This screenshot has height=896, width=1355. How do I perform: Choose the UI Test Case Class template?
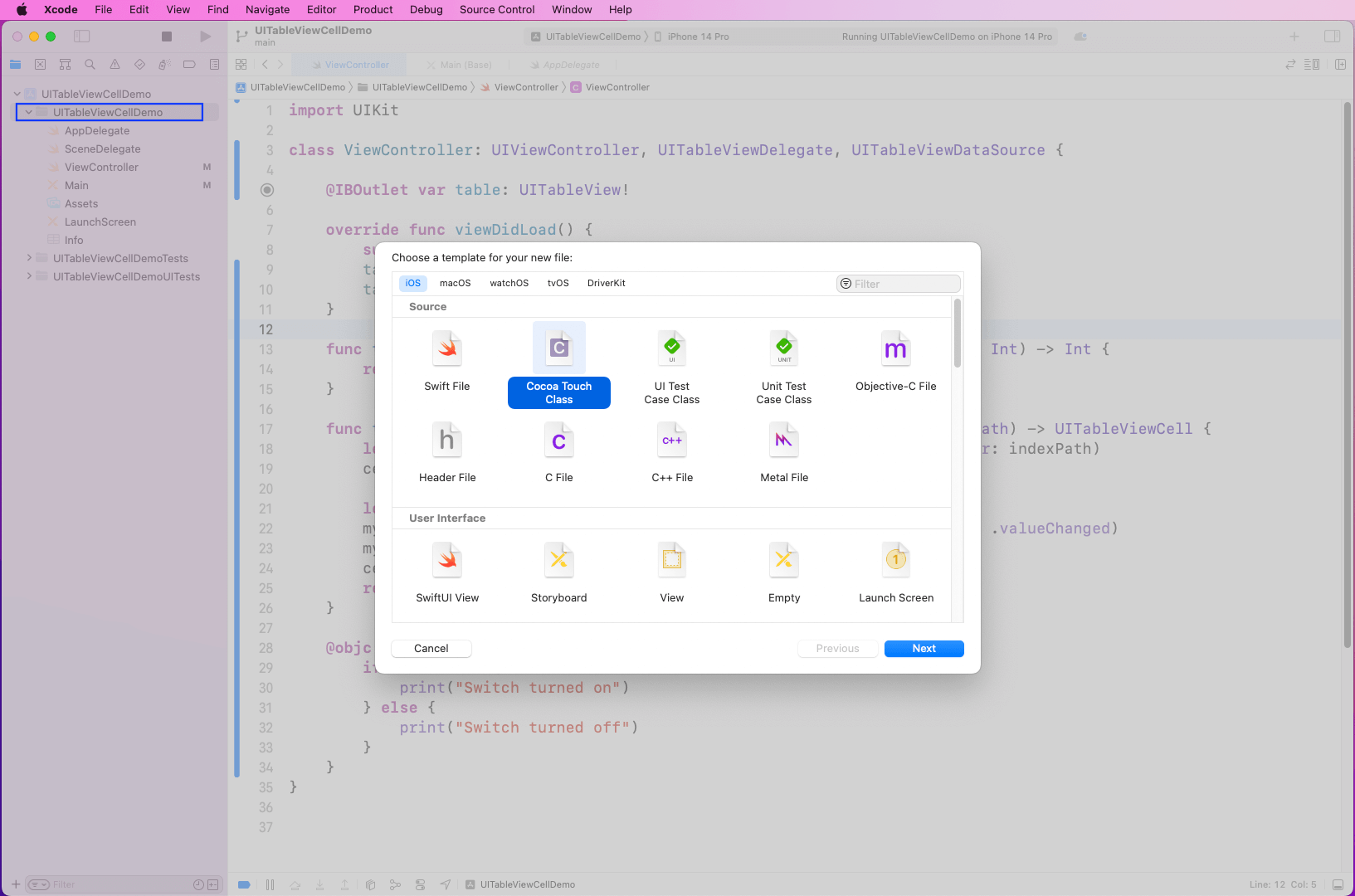[671, 349]
